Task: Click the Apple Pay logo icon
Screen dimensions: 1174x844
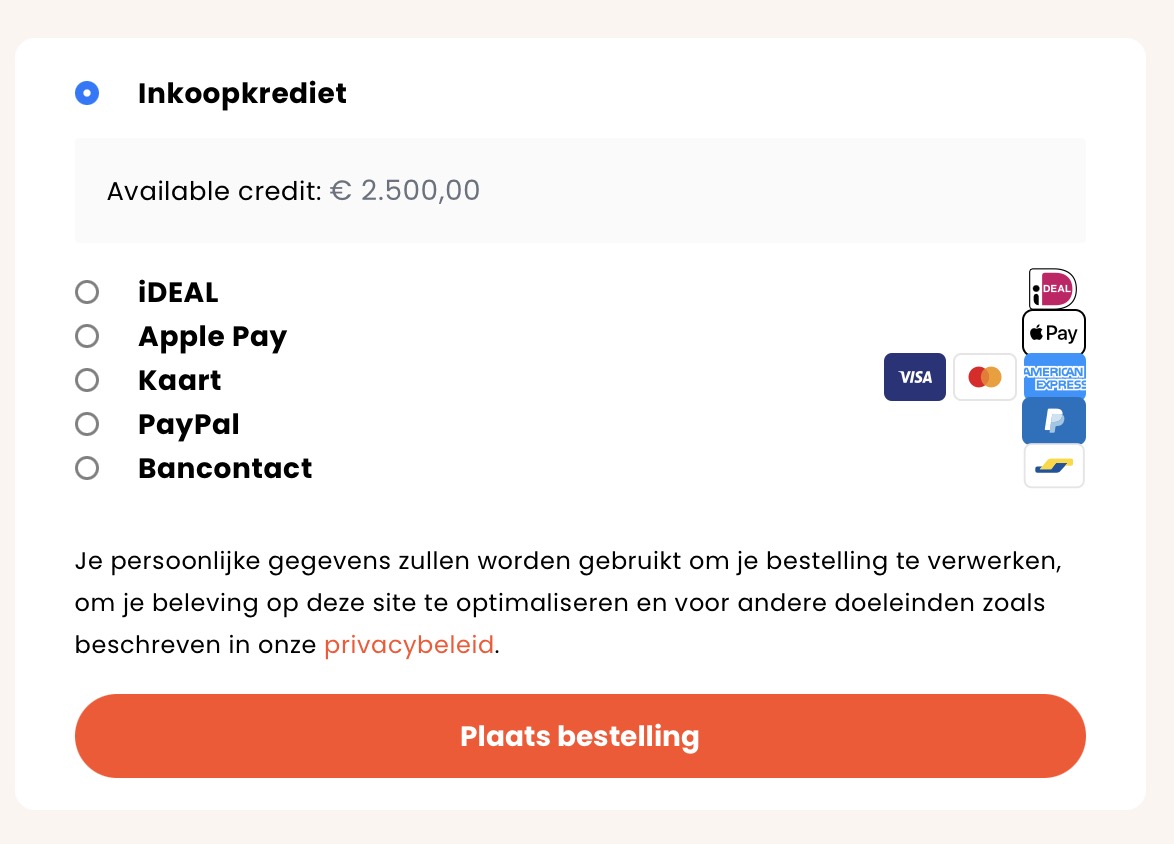Action: pos(1053,333)
